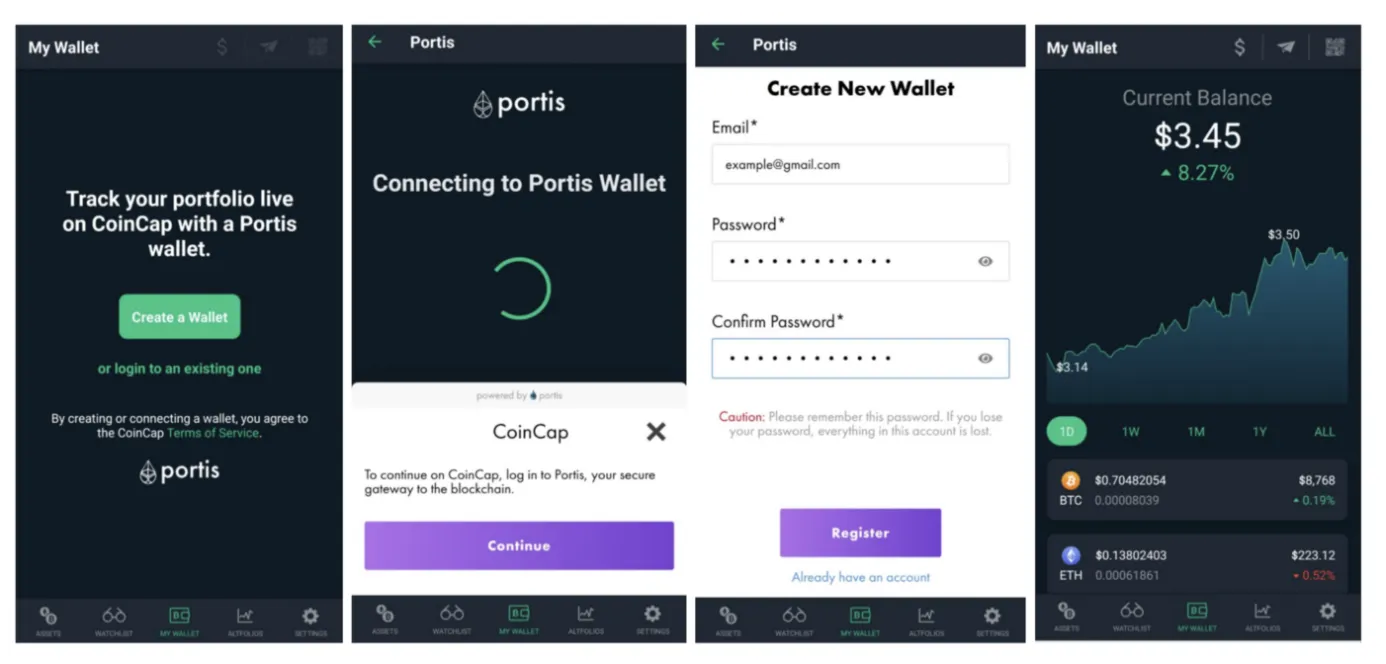Tap the dollar sign icon in the balance screen header
The width and height of the screenshot is (1386, 664).
pyautogui.click(x=1240, y=47)
